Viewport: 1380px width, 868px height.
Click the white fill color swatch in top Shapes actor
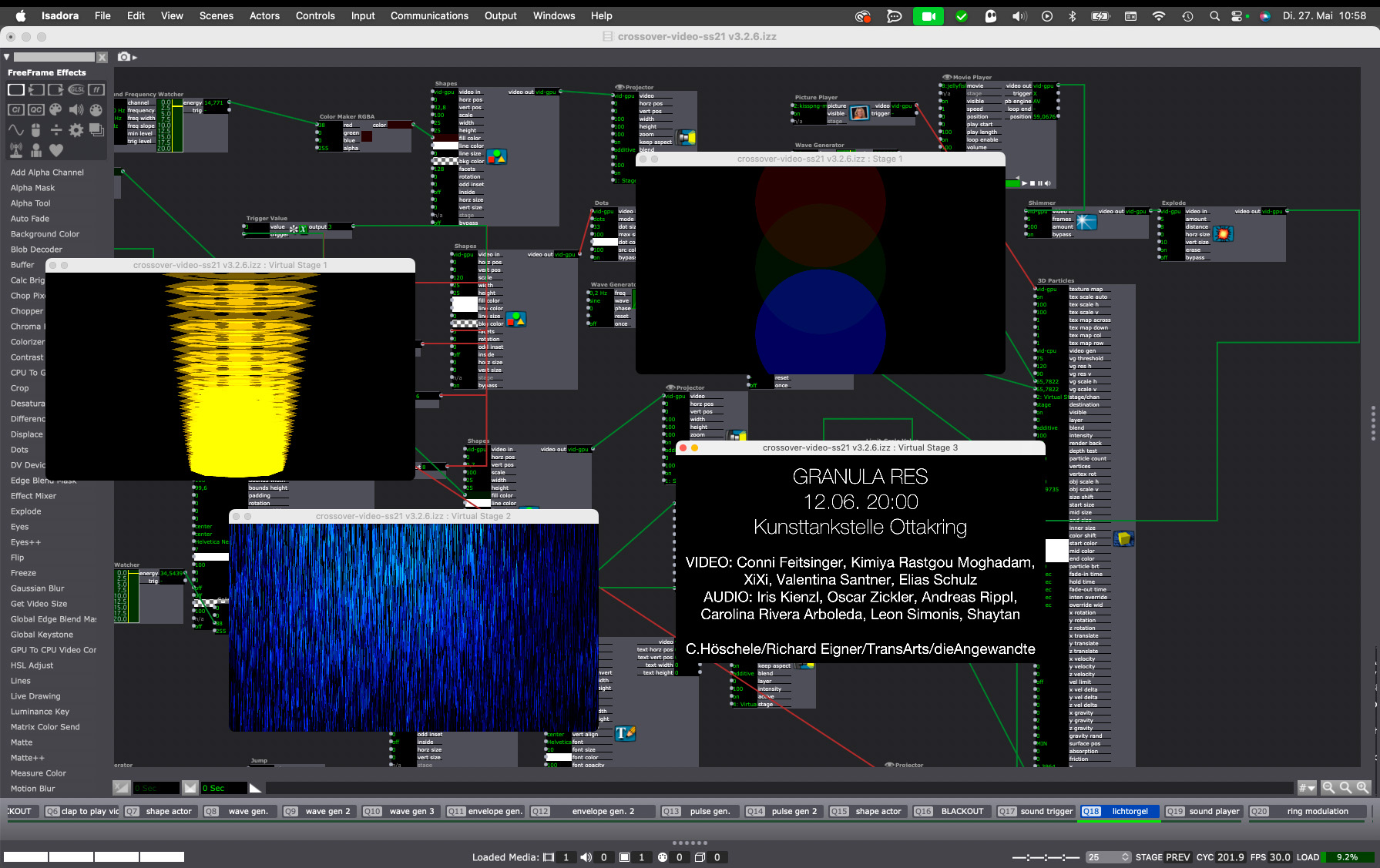[x=445, y=146]
